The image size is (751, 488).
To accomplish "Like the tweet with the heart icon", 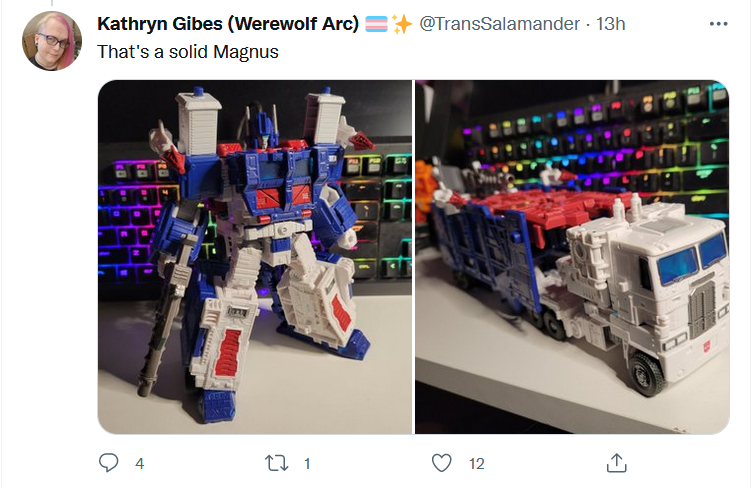I will click(x=442, y=463).
